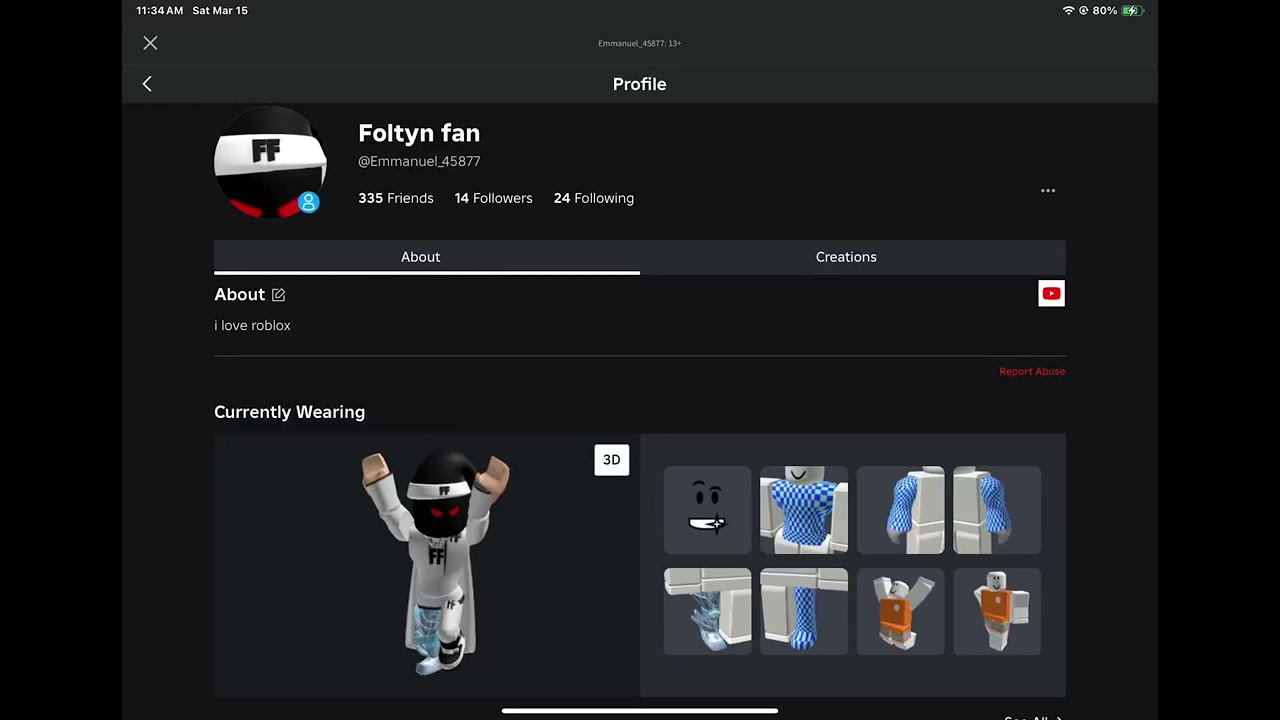Tap the battery status icon
The height and width of the screenshot is (720, 1280).
point(1132,10)
